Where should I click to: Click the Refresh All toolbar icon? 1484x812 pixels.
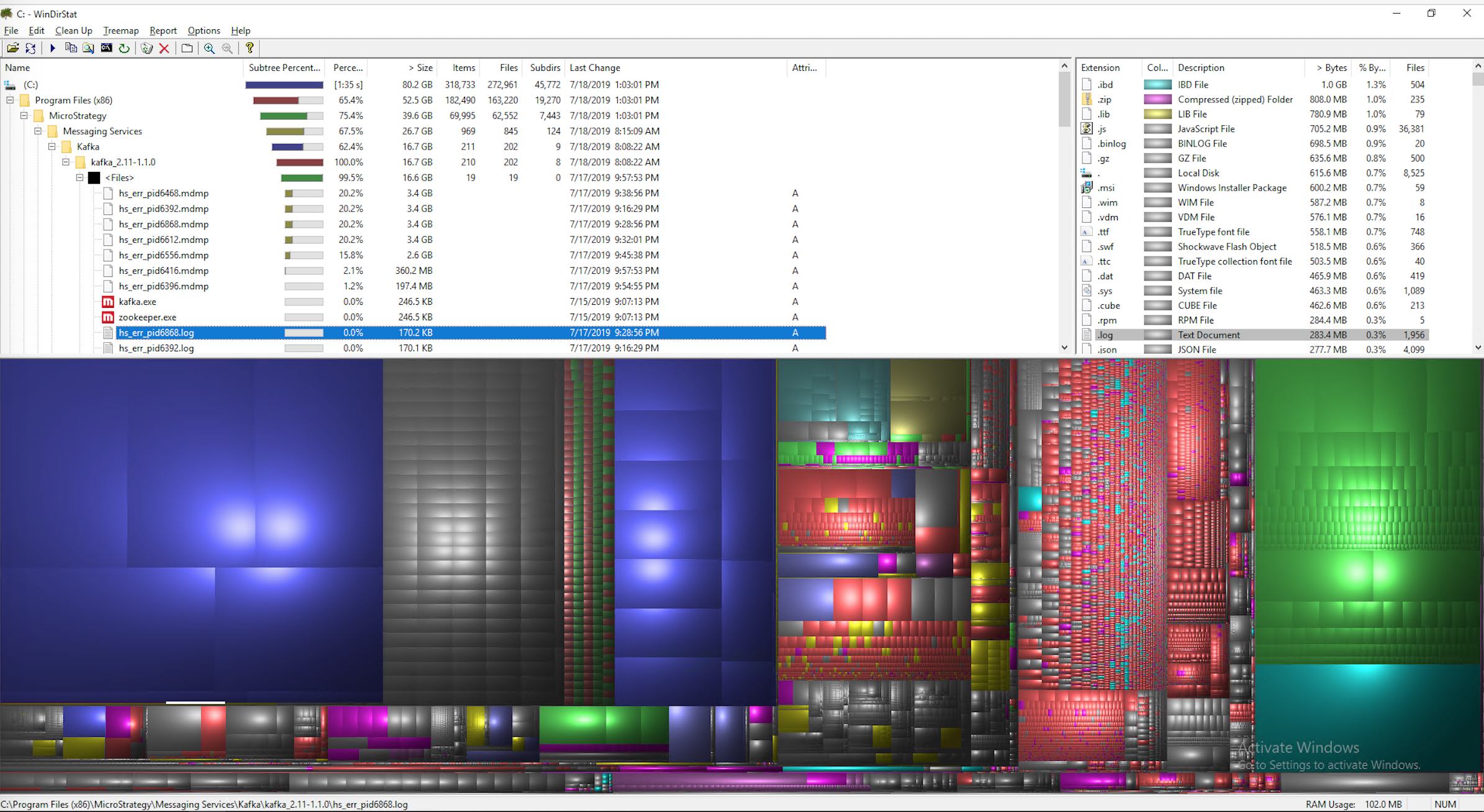click(x=30, y=48)
